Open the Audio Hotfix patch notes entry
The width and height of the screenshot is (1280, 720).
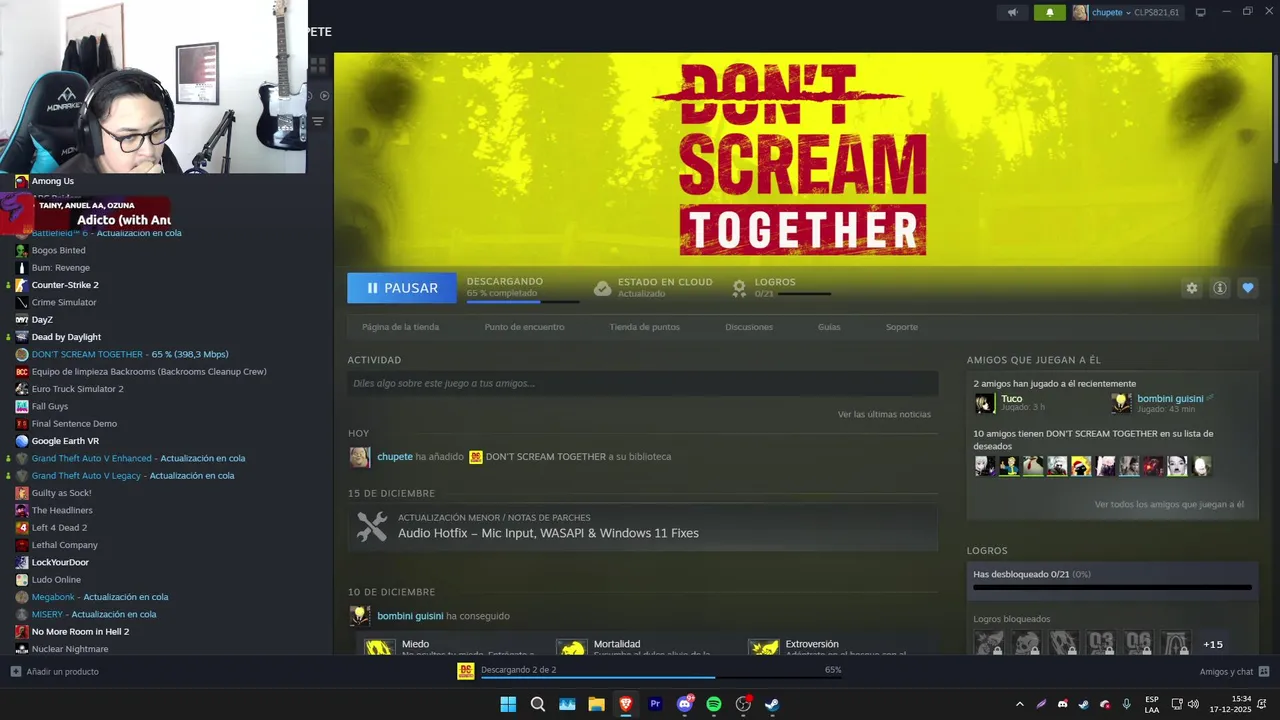tap(643, 527)
